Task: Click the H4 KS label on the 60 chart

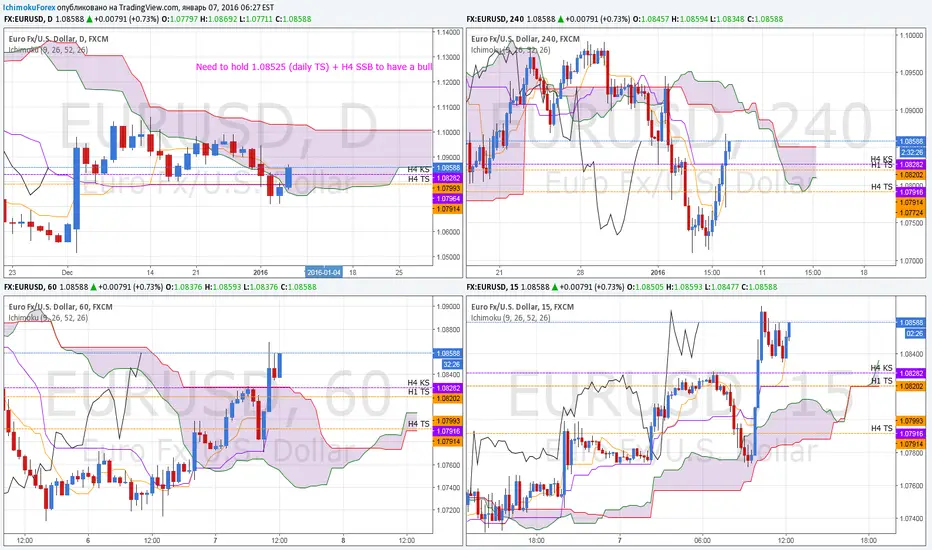Action: tap(418, 383)
